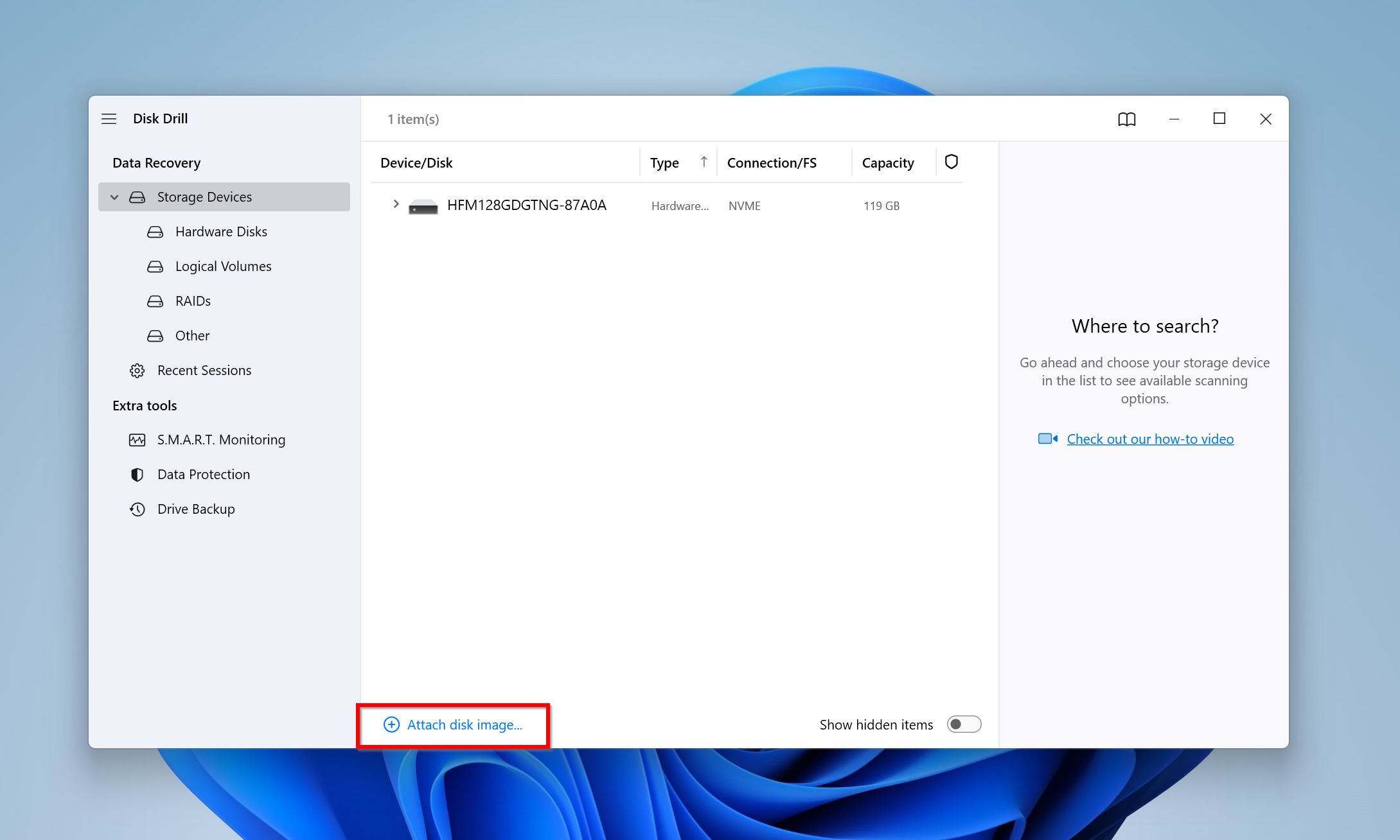The width and height of the screenshot is (1400, 840).
Task: Select Hardware Disks in sidebar
Action: (x=220, y=232)
